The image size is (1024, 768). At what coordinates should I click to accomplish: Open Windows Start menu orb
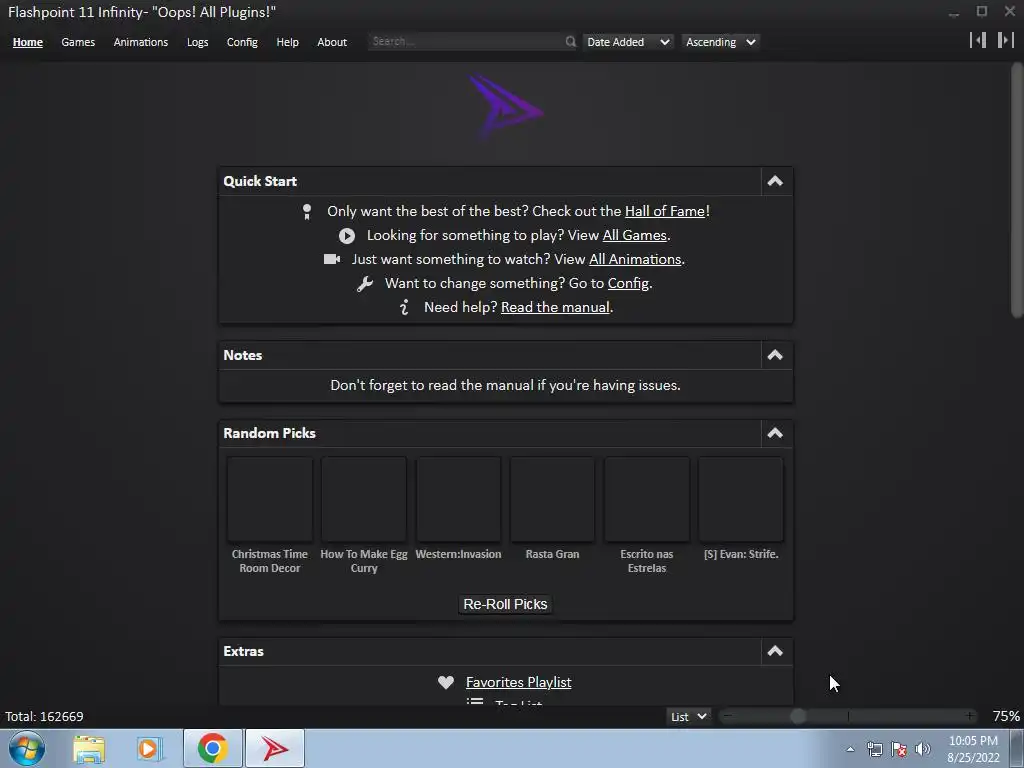pyautogui.click(x=27, y=748)
